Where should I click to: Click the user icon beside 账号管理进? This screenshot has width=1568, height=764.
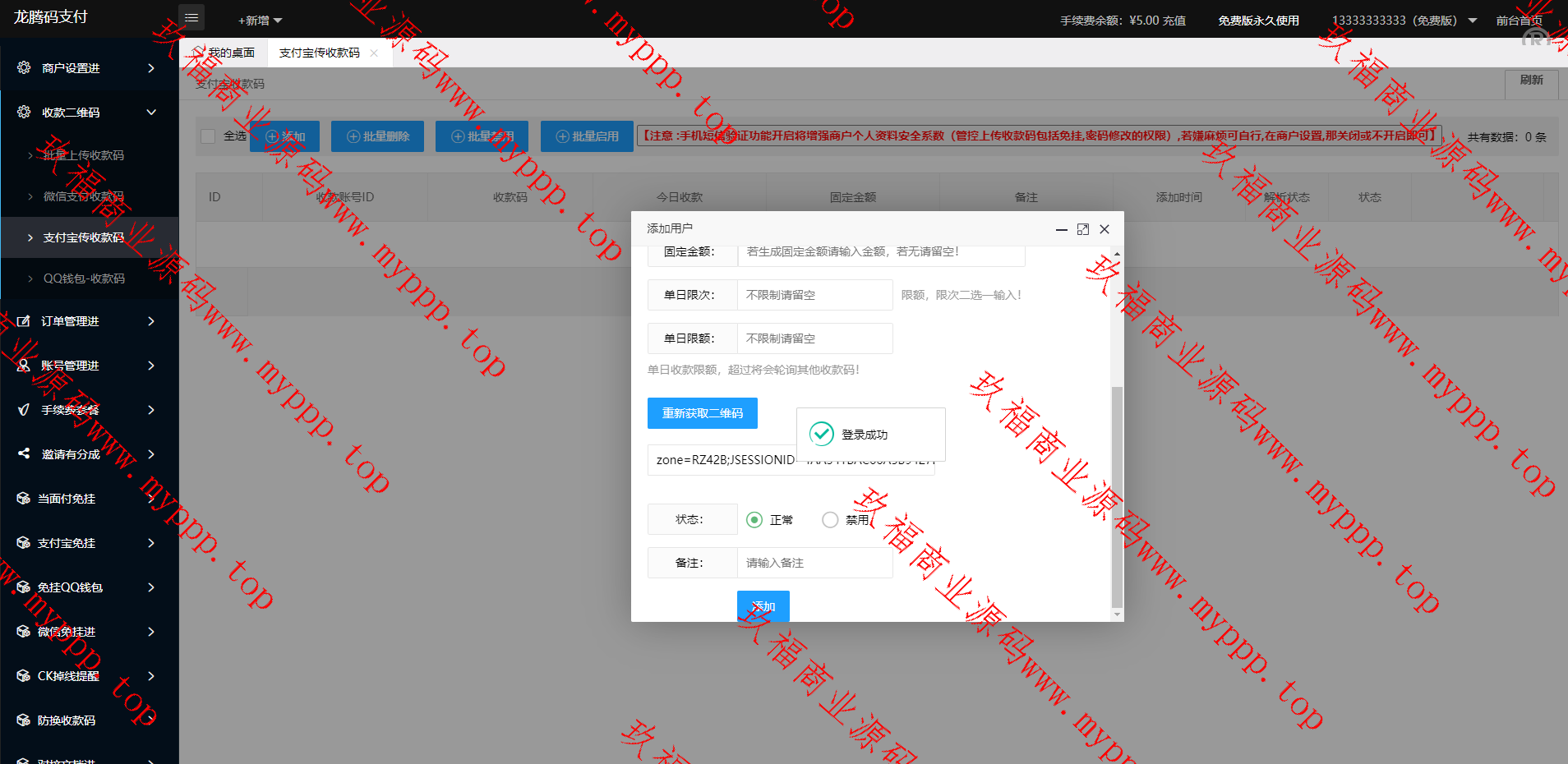[24, 366]
